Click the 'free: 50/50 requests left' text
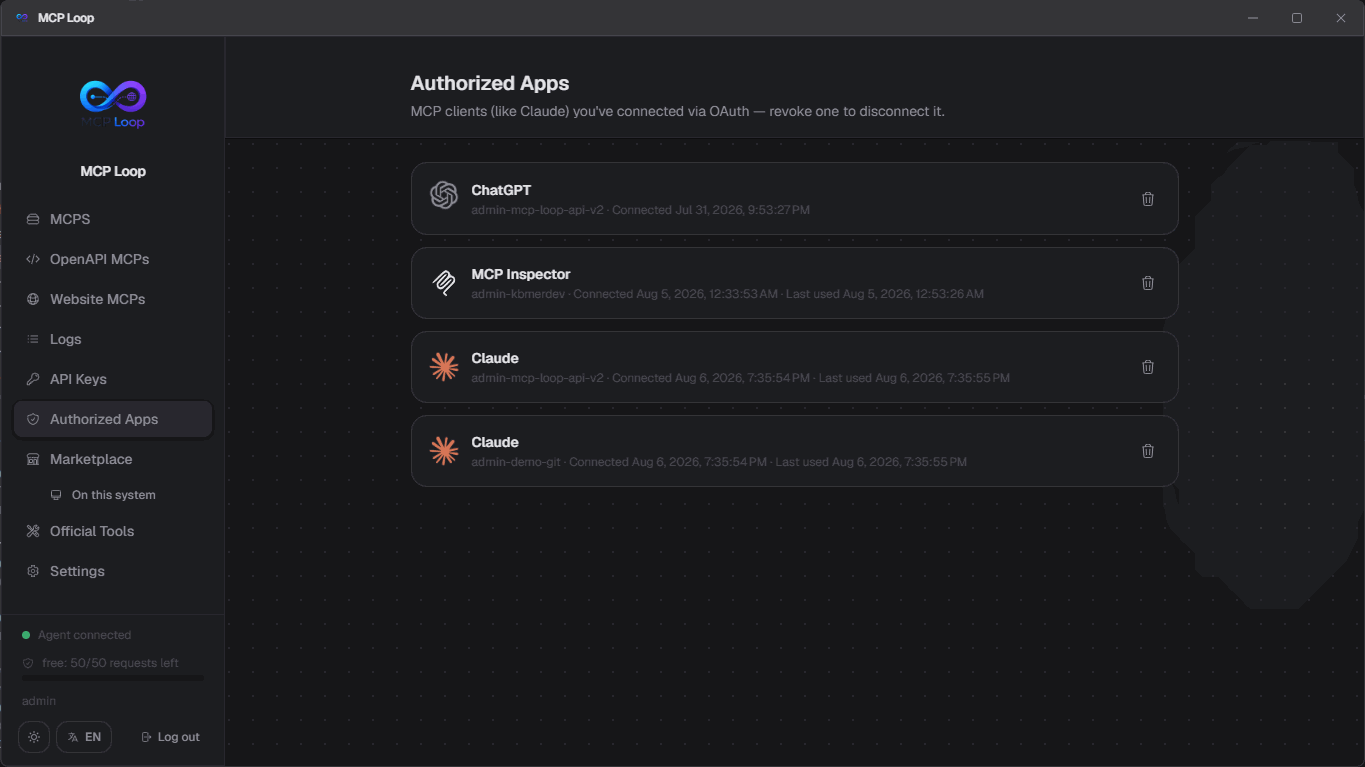 [110, 663]
